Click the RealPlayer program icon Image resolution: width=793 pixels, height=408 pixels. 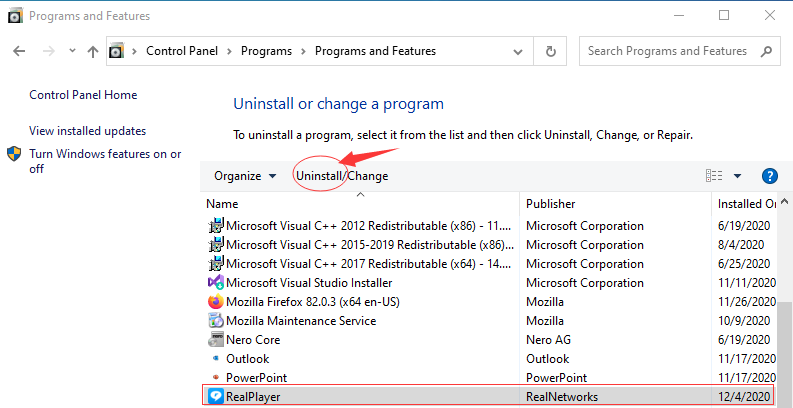coord(216,396)
